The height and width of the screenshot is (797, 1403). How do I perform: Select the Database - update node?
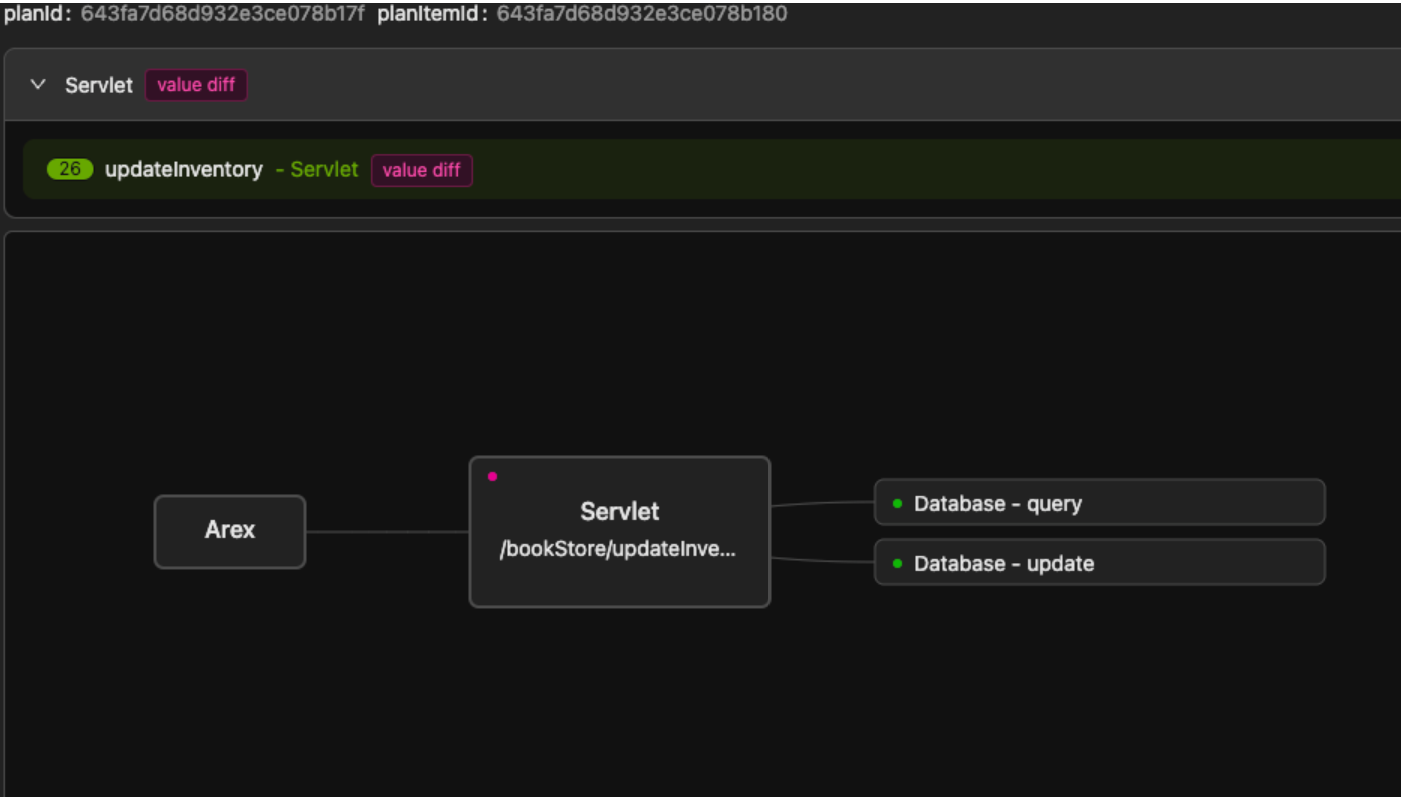coord(1100,562)
